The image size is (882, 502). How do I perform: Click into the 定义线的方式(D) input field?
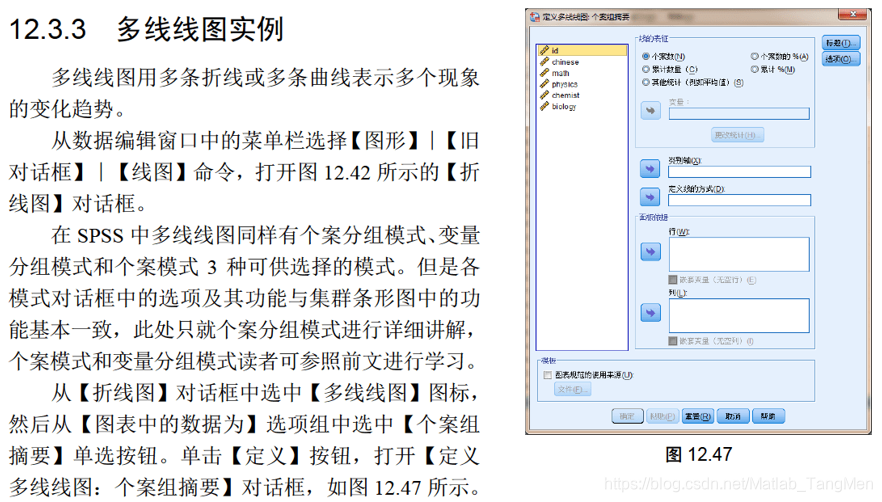tap(740, 200)
